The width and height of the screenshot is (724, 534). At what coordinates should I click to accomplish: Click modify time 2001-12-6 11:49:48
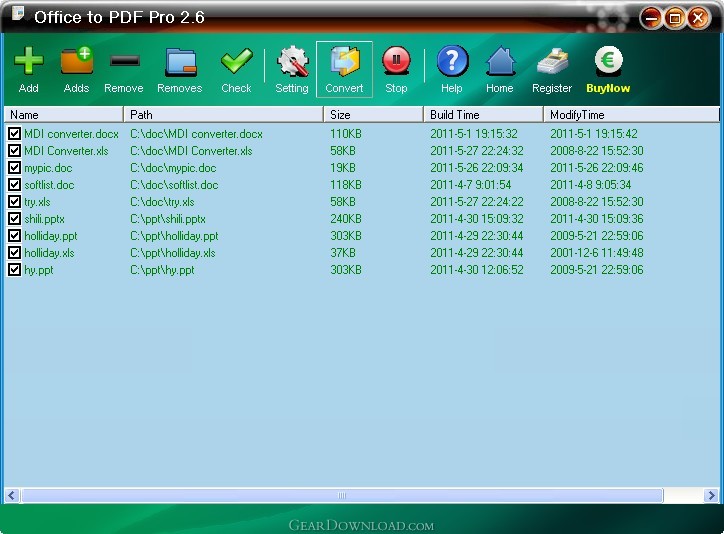tap(597, 253)
